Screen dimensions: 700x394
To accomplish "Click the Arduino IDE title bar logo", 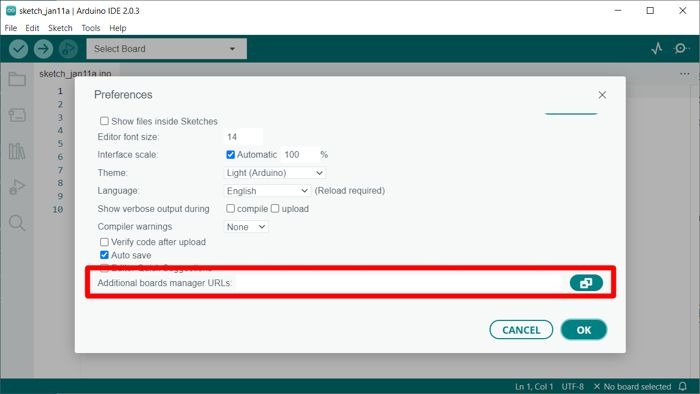I will point(11,11).
